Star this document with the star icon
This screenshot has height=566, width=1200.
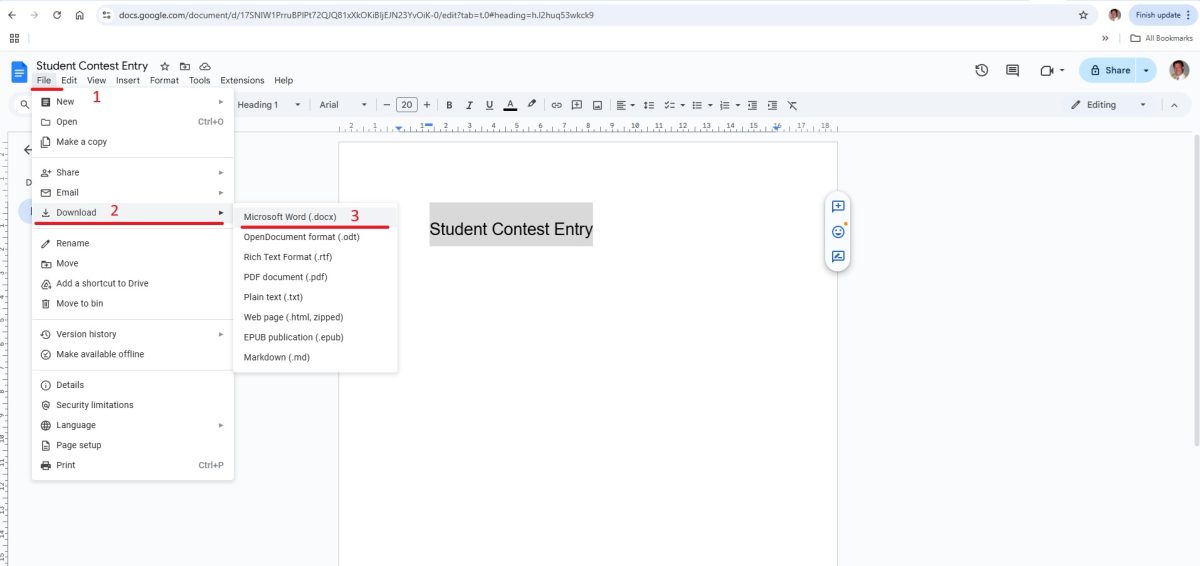165,66
